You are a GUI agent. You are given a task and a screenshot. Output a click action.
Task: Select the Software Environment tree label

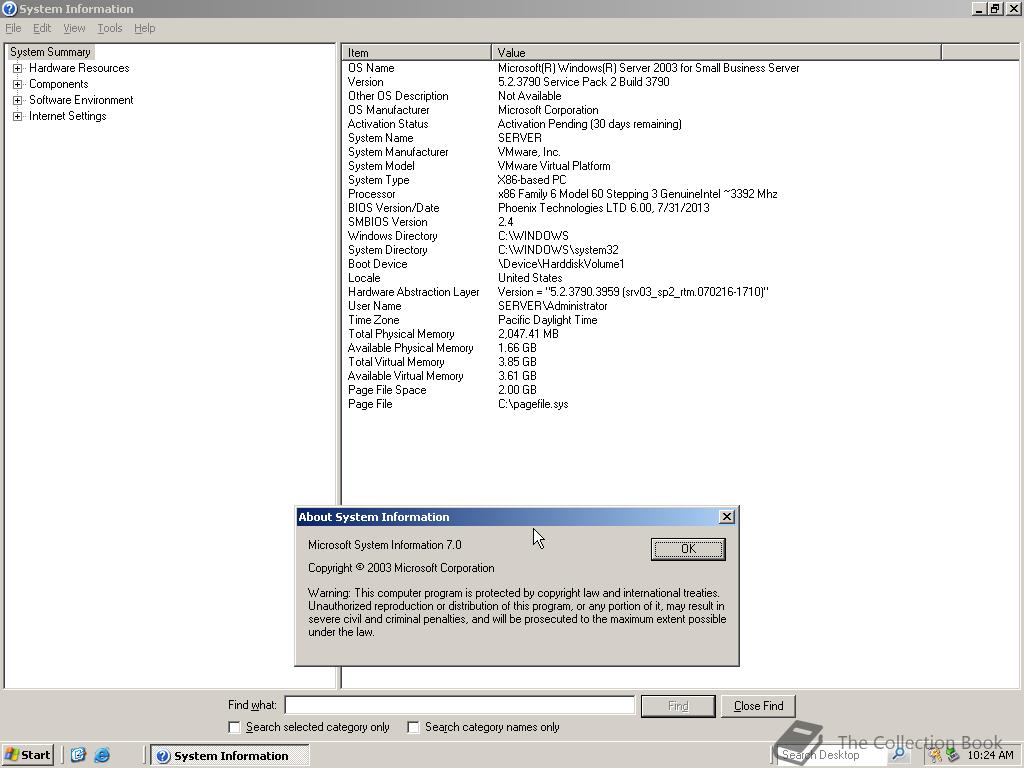(x=81, y=100)
